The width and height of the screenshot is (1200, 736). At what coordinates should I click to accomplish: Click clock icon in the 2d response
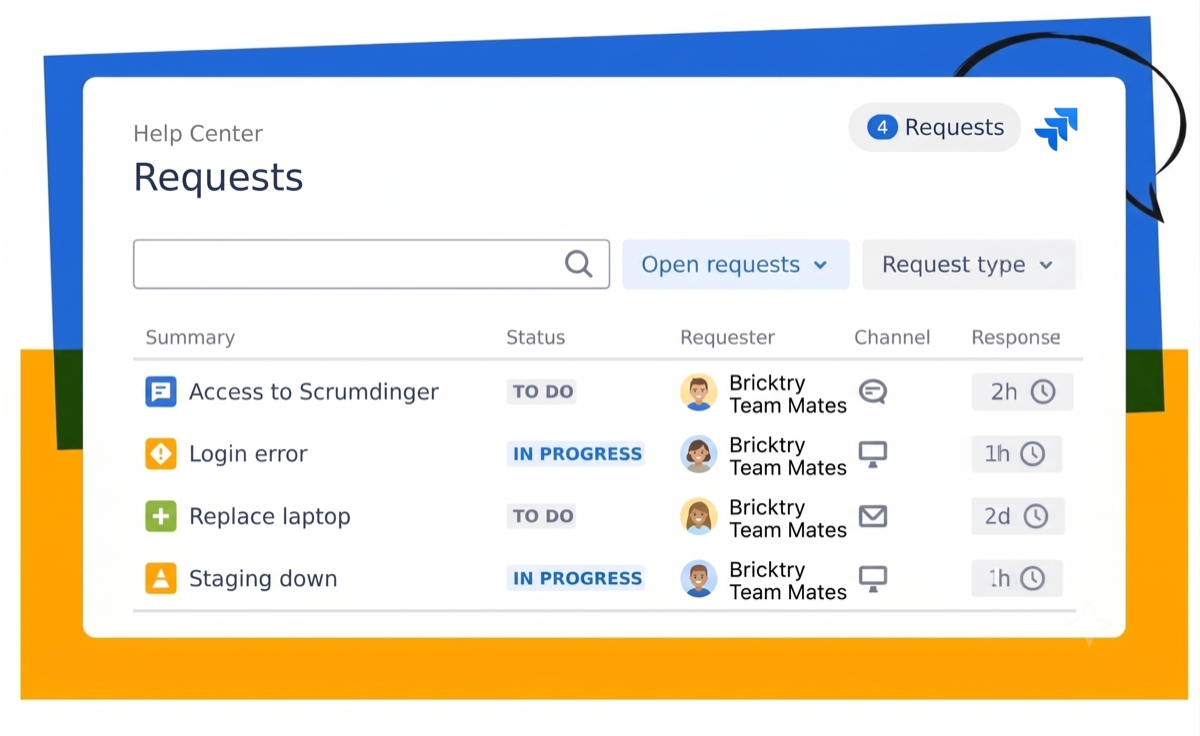pos(1036,516)
